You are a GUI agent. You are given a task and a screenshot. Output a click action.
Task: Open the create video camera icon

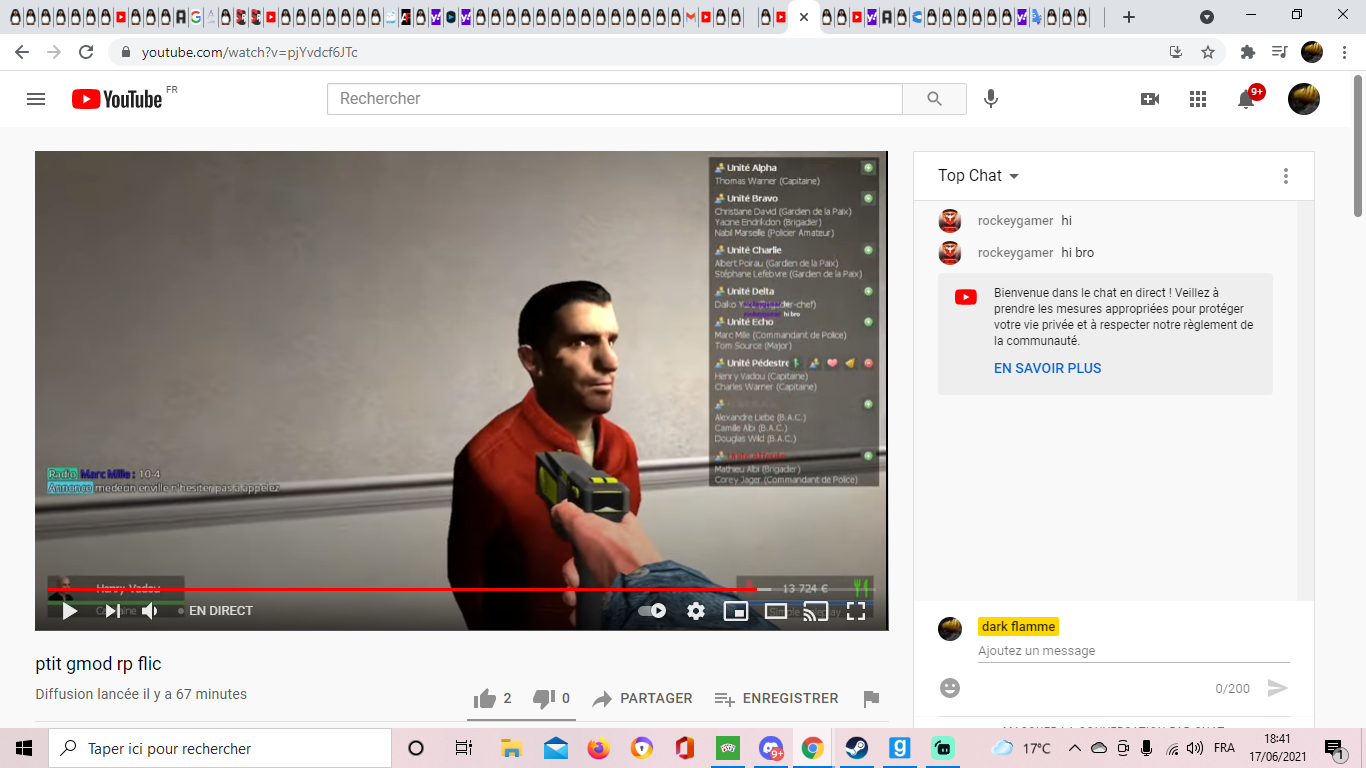tap(1150, 99)
